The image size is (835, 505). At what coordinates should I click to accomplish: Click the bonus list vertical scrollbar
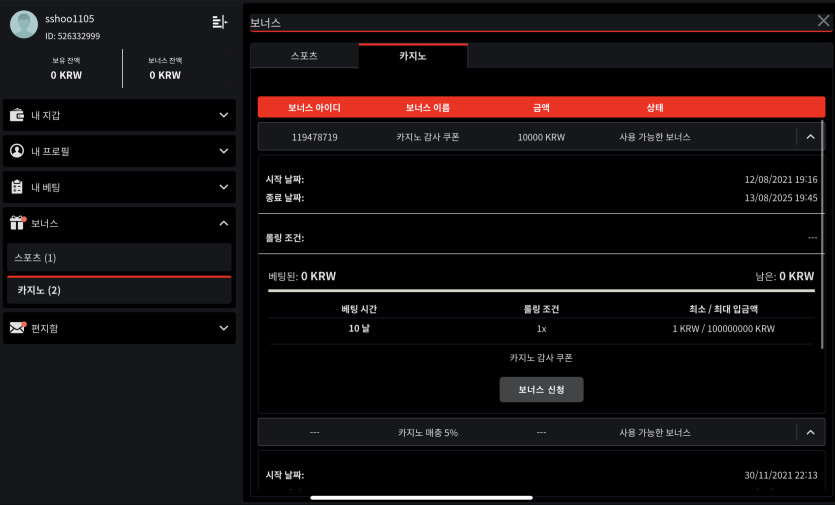click(823, 234)
